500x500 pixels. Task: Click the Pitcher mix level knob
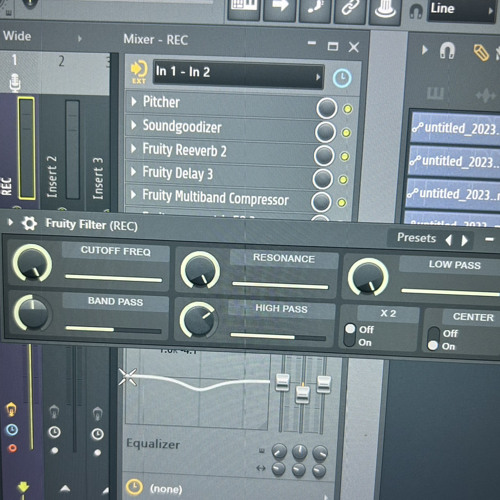(x=327, y=108)
